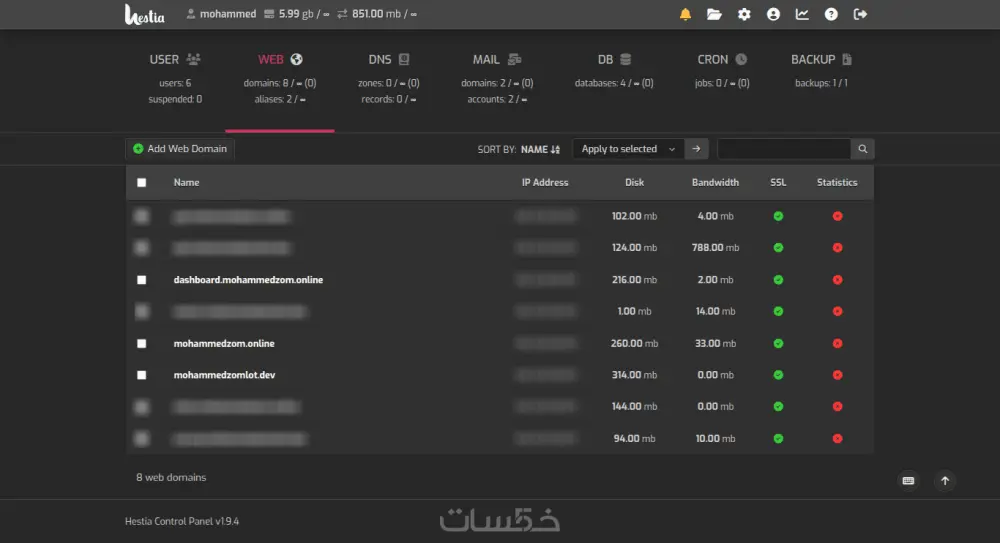
Task: Click Hestia Control Panel v1.9.4 text
Action: tap(182, 521)
